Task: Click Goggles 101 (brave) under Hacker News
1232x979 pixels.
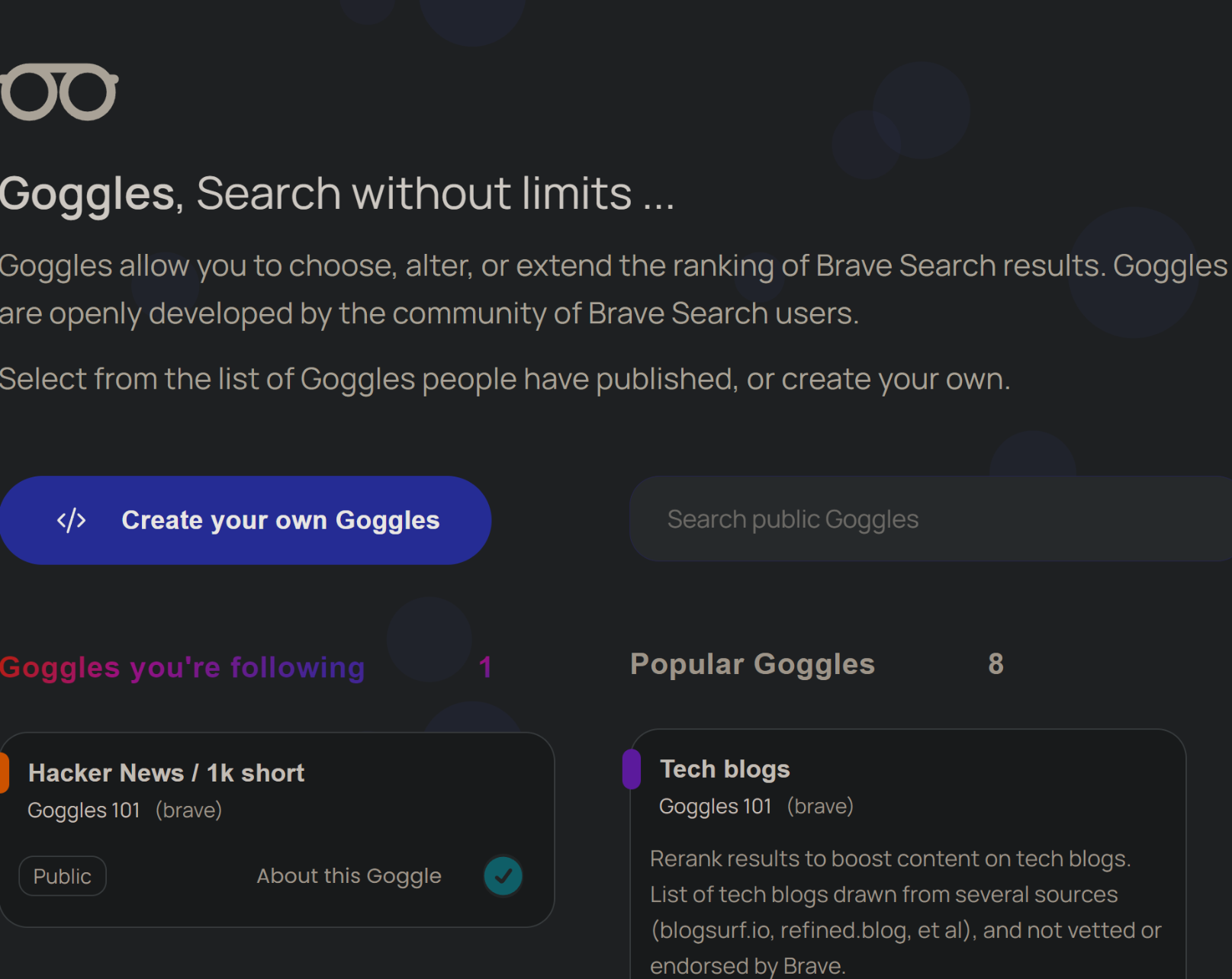Action: [124, 810]
